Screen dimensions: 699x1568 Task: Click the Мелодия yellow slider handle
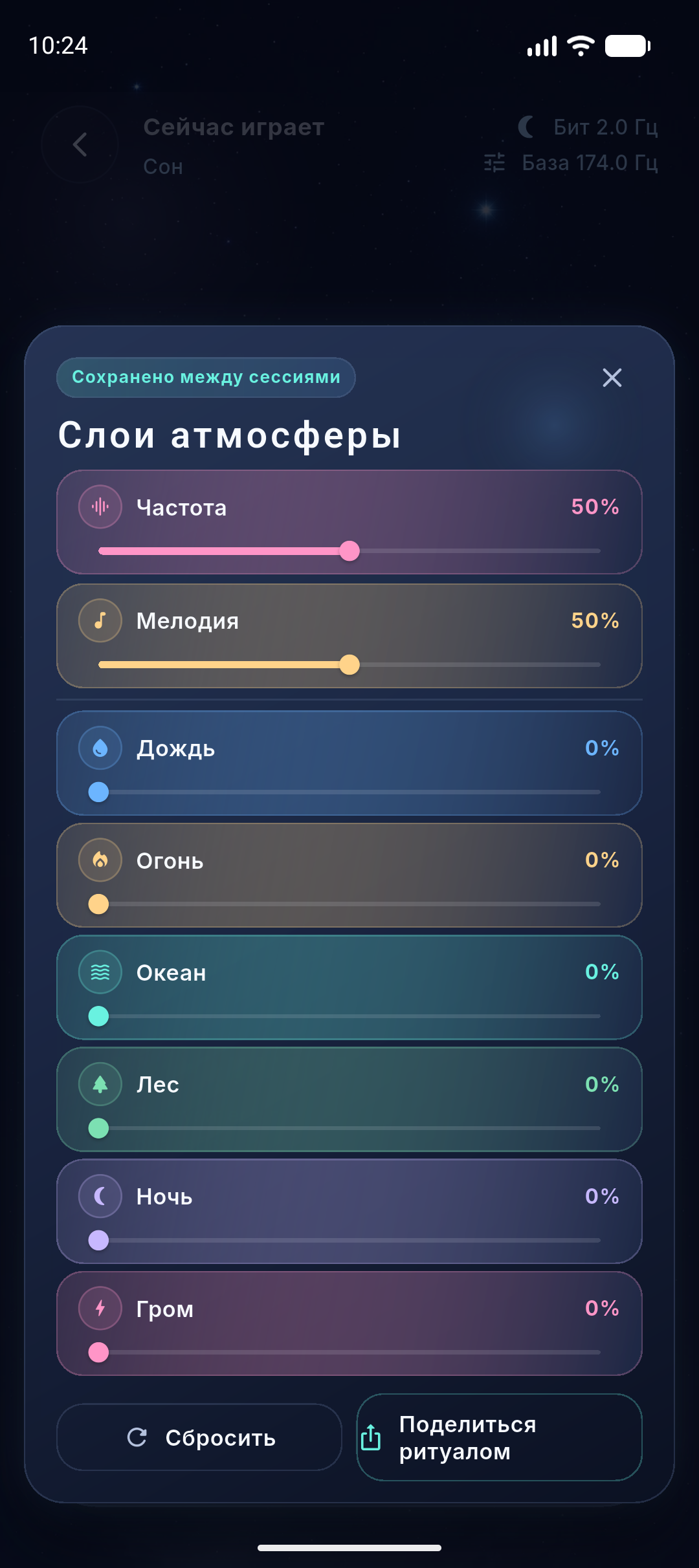[349, 665]
